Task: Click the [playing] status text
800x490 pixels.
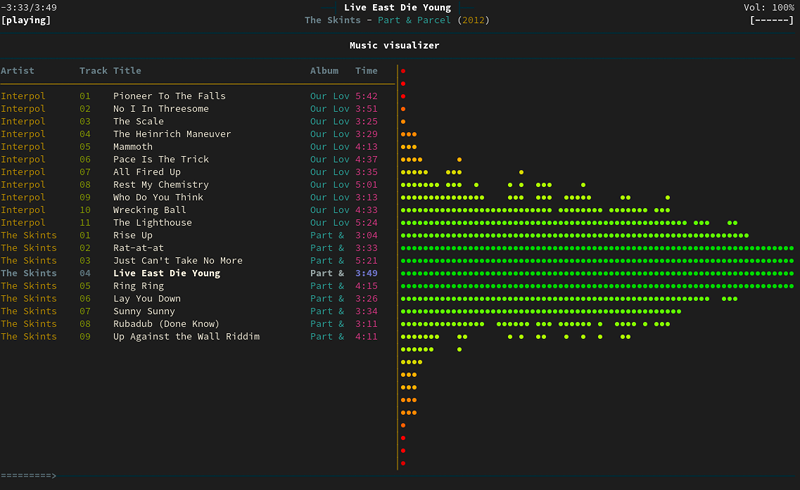Action: pos(26,20)
